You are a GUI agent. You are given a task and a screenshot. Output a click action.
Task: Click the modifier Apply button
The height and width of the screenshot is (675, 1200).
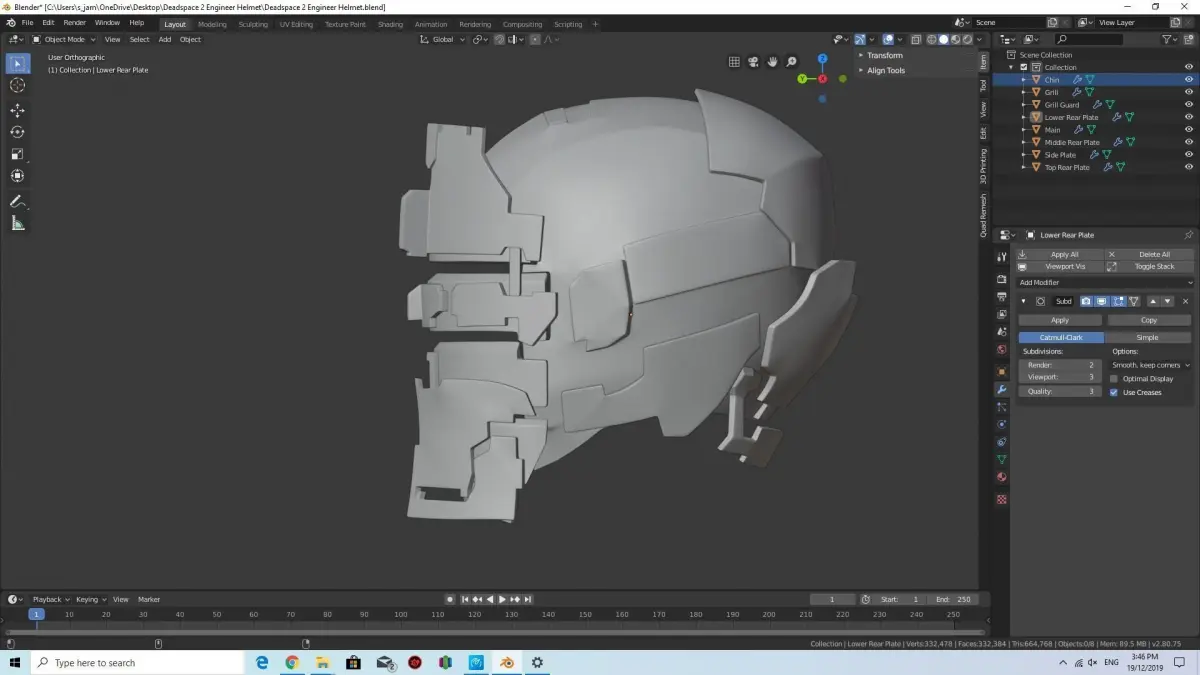[1060, 320]
